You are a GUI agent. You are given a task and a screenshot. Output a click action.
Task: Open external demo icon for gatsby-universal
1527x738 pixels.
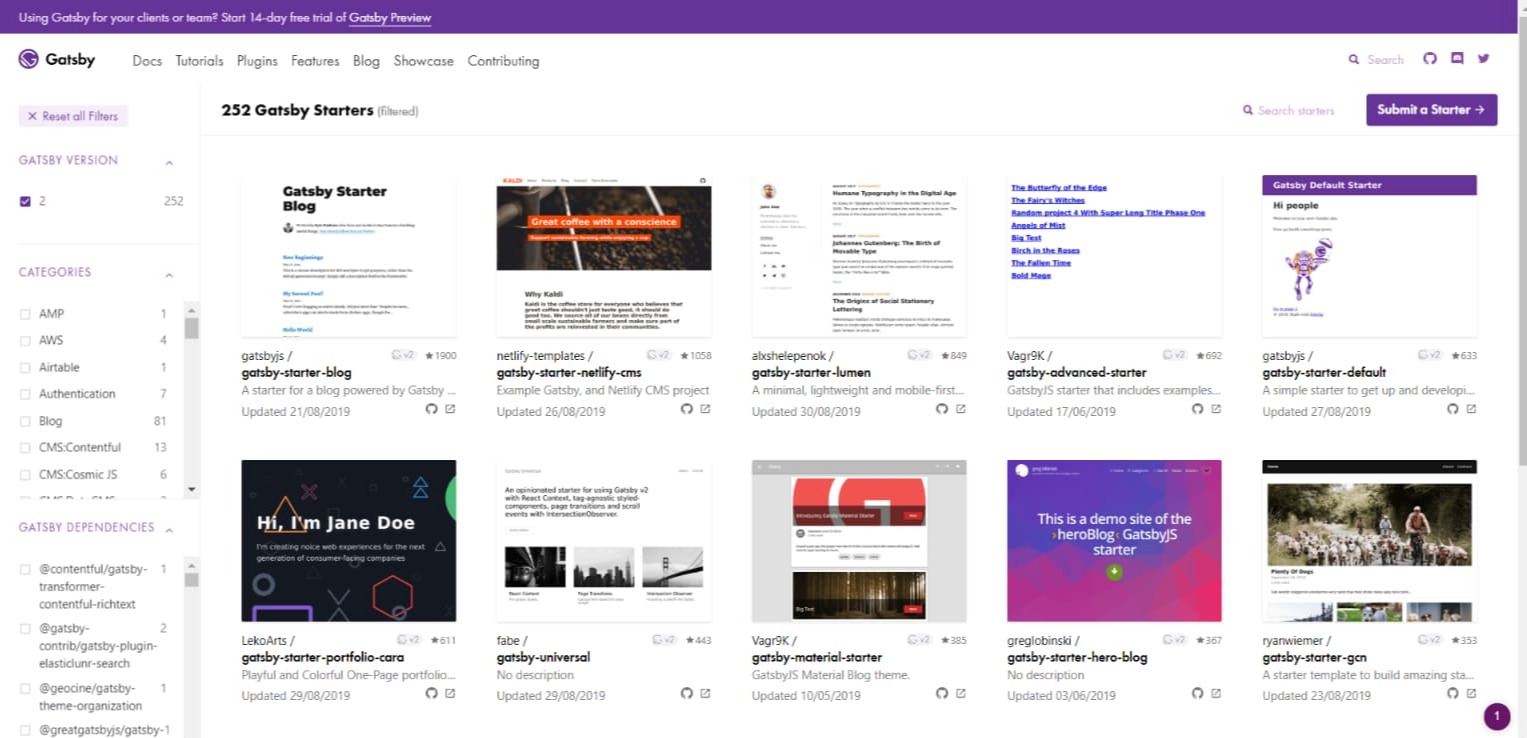click(x=705, y=693)
